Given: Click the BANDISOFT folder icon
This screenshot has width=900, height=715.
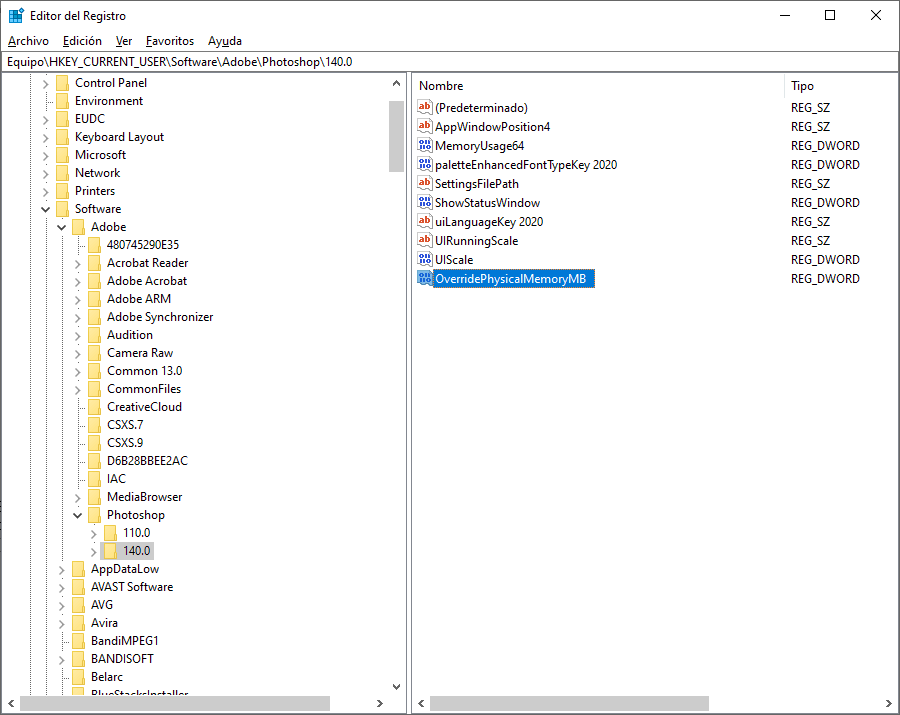Looking at the screenshot, I should tap(79, 659).
